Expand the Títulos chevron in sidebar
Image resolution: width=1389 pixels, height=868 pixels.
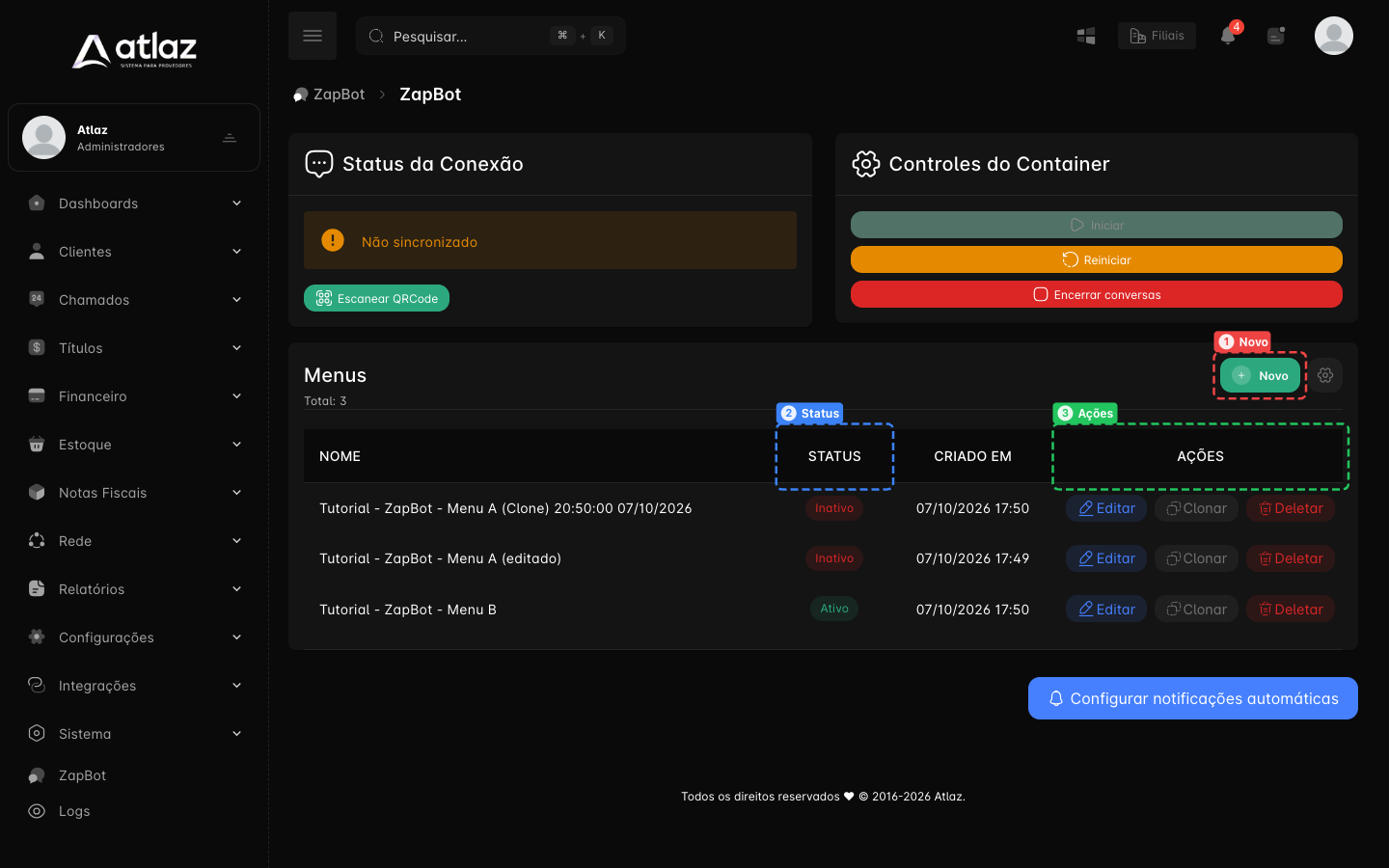click(x=236, y=347)
